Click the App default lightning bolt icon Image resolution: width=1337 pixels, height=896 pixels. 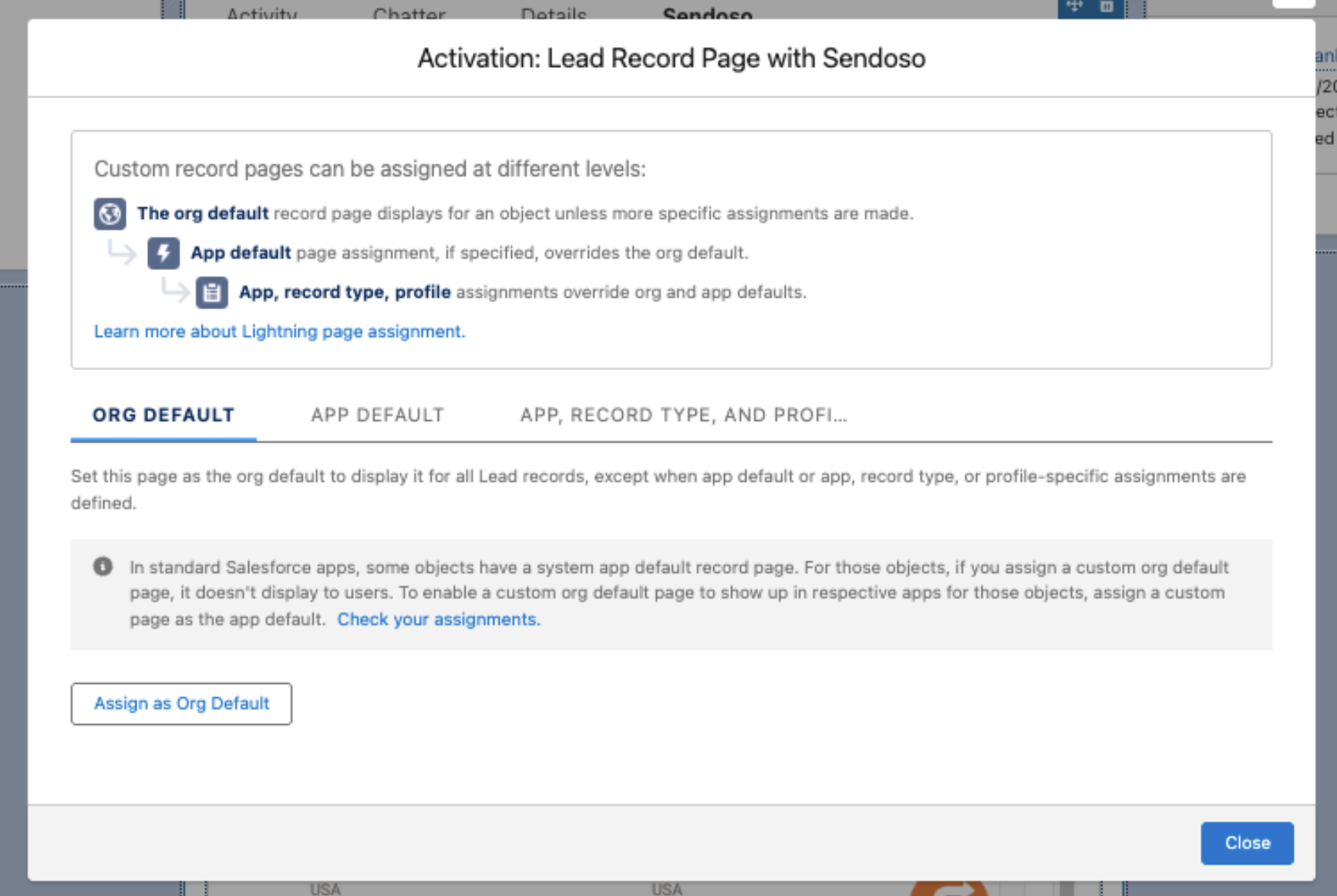point(163,253)
